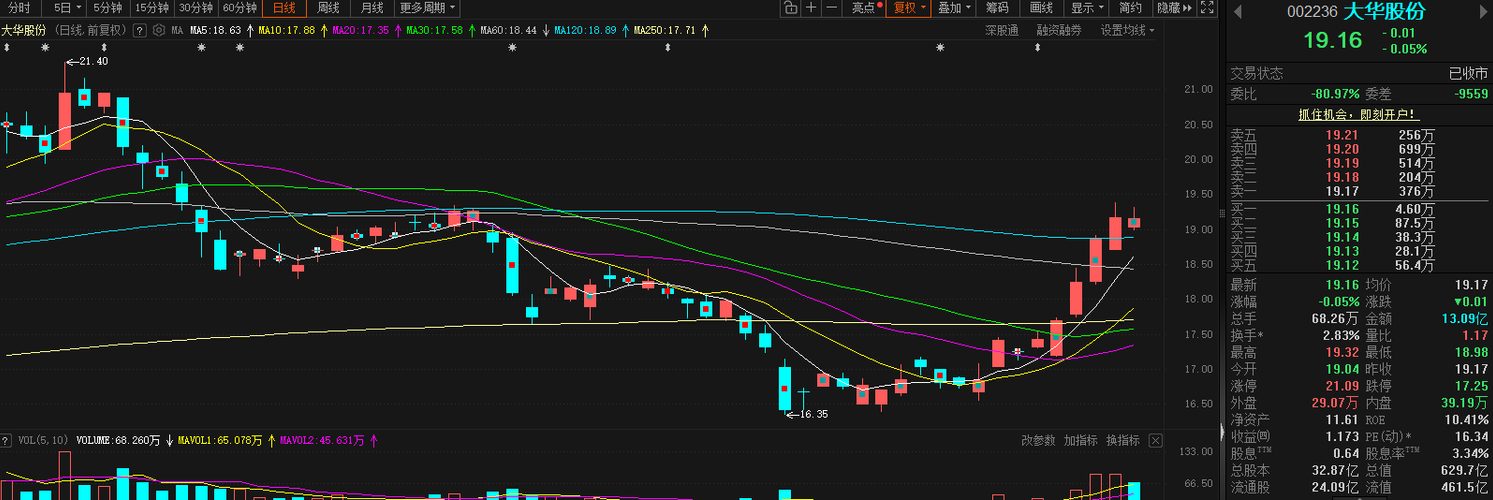Switch to 分时 intraday tab
The image size is (1493, 500).
(x=19, y=8)
